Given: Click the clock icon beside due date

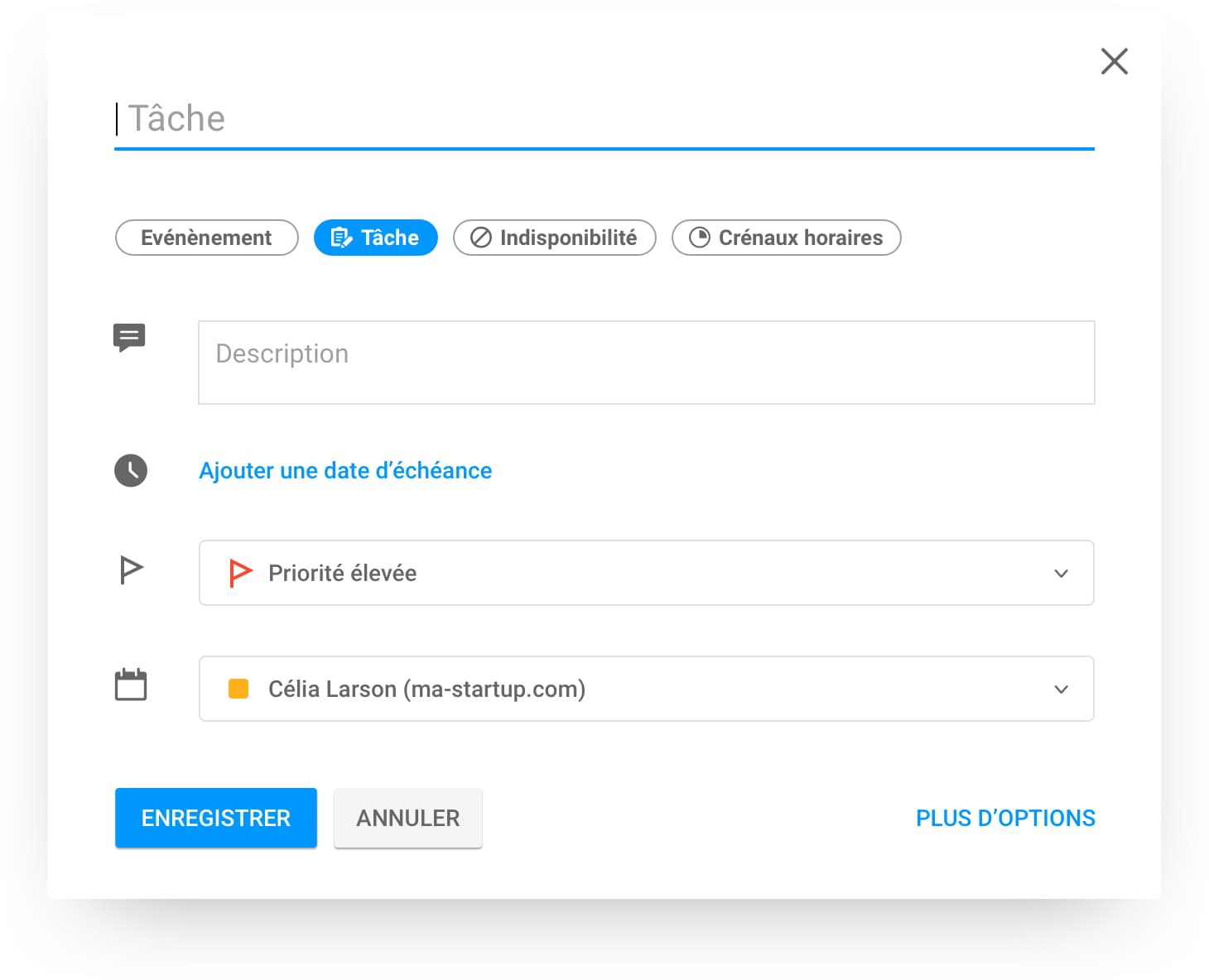Looking at the screenshot, I should [131, 470].
